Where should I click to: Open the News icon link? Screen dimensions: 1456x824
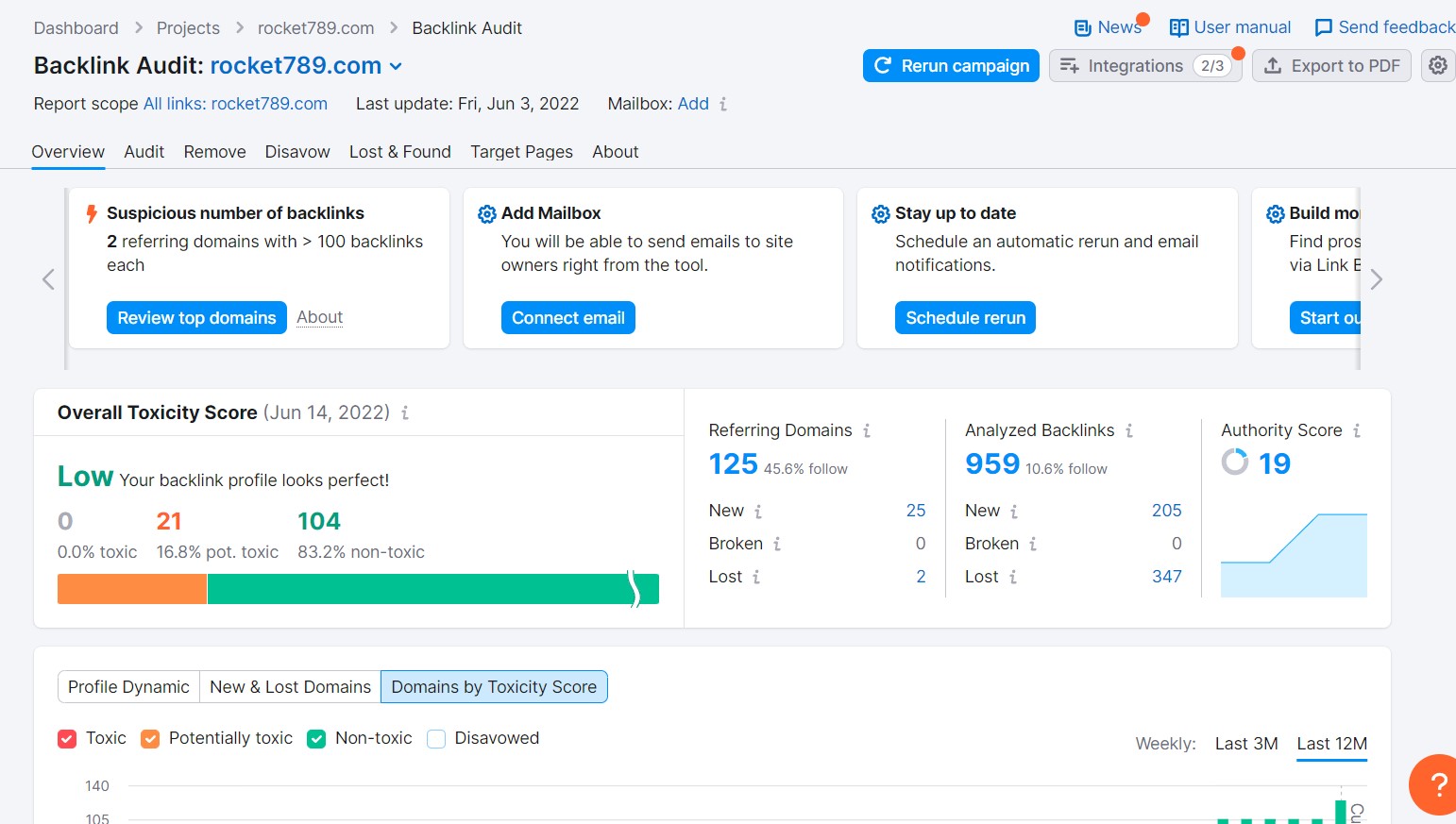pyautogui.click(x=1082, y=28)
